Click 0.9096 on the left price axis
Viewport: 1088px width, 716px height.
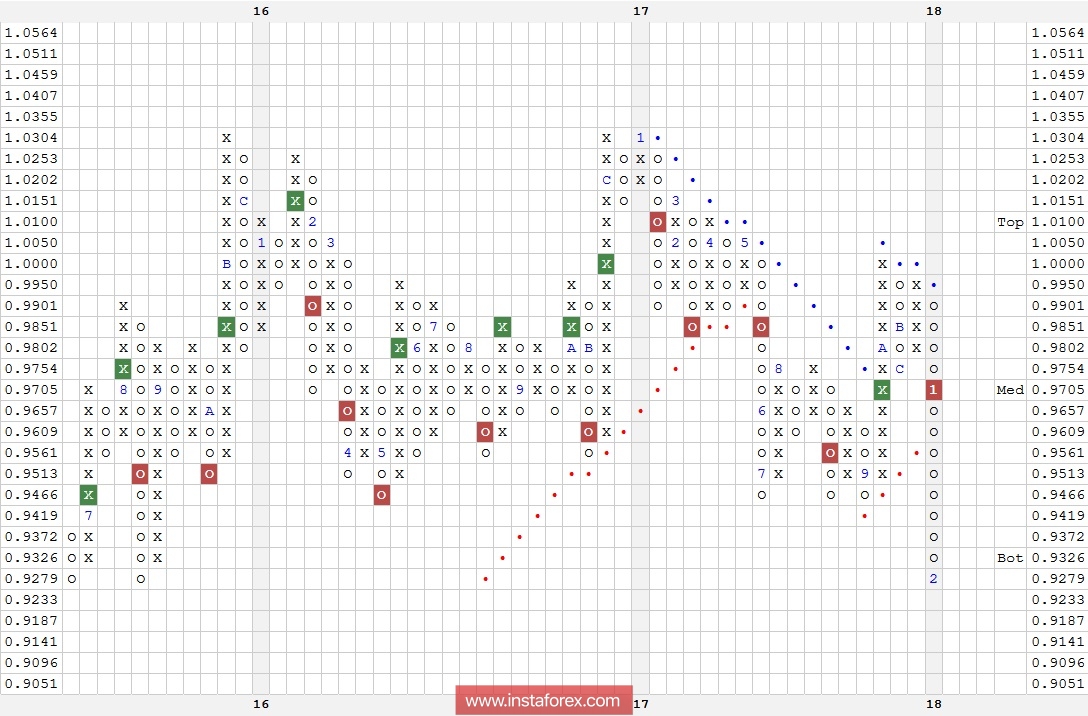point(31,663)
